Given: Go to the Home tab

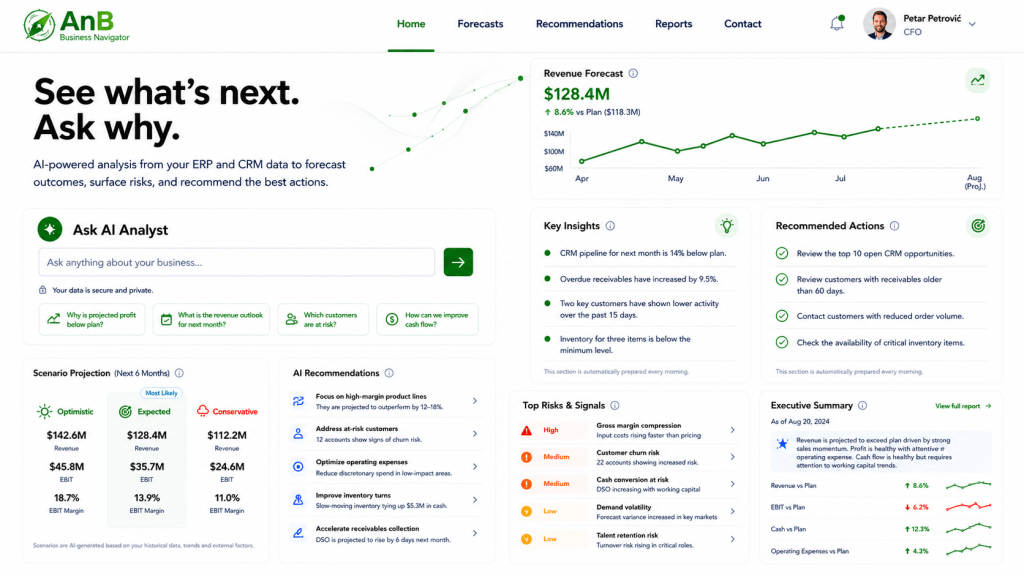Looking at the screenshot, I should pyautogui.click(x=411, y=24).
